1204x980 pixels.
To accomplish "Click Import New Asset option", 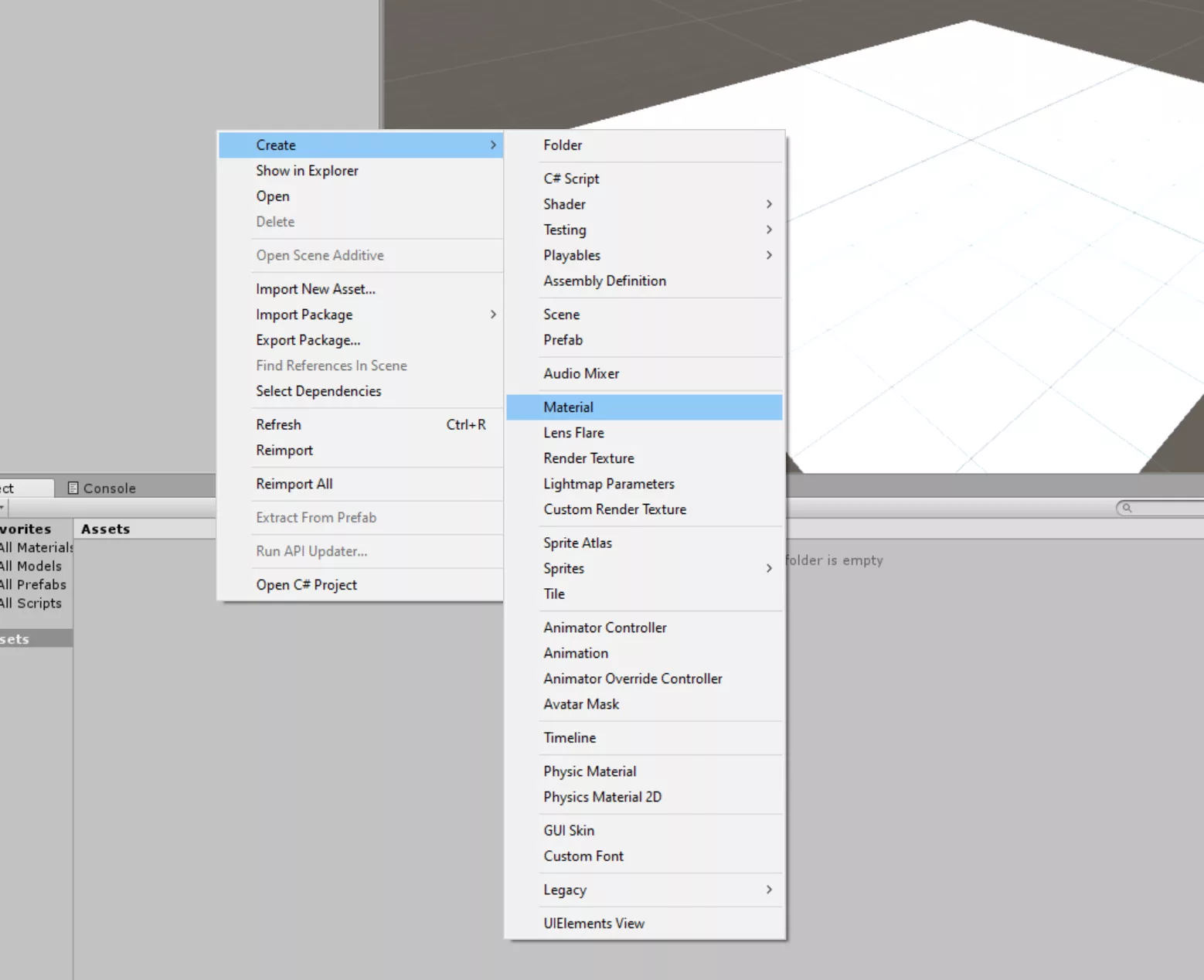I will [x=315, y=289].
